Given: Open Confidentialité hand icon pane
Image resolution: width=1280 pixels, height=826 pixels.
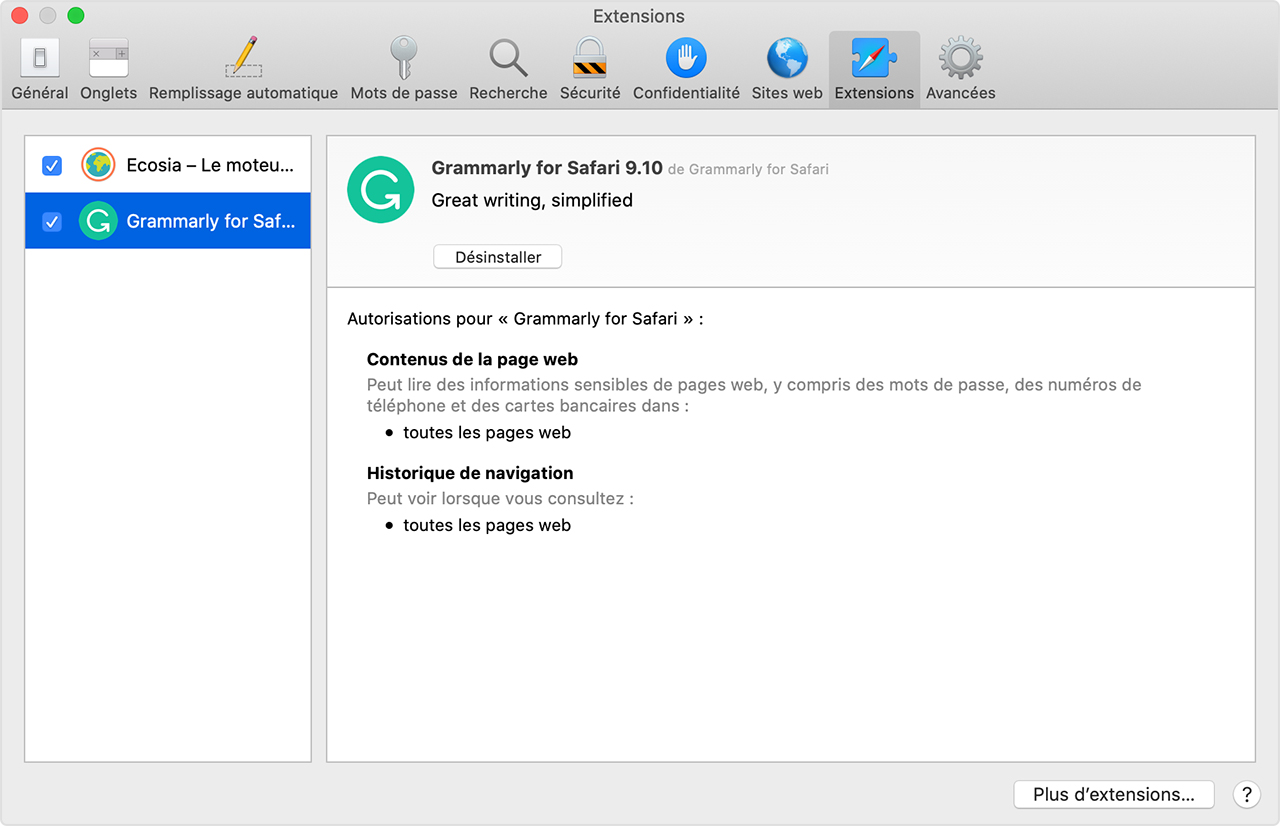Looking at the screenshot, I should pyautogui.click(x=686, y=59).
